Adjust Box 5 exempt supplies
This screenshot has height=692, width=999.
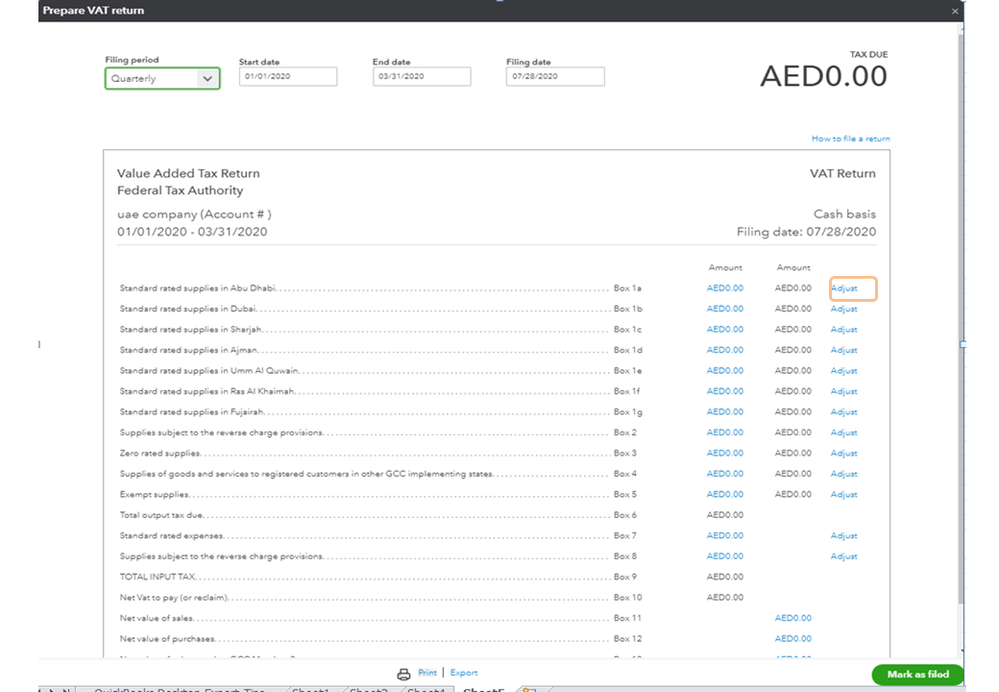pos(844,494)
